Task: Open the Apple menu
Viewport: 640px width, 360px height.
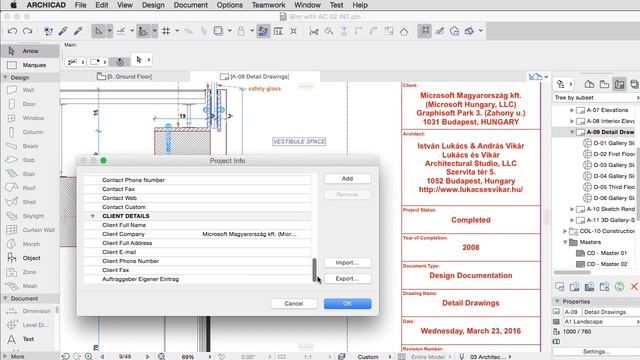Action: 13,5
